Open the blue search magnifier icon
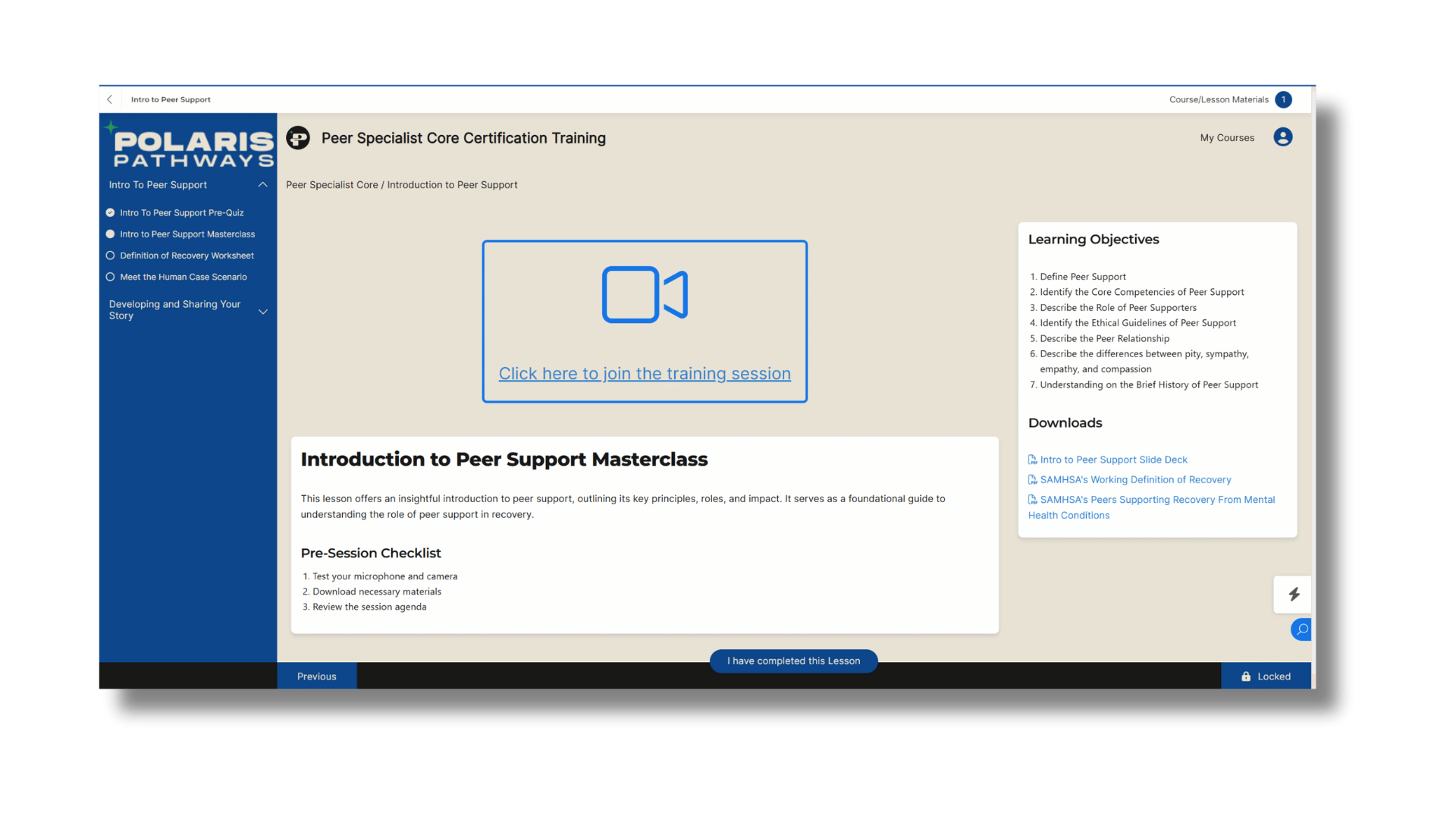 pos(1302,629)
